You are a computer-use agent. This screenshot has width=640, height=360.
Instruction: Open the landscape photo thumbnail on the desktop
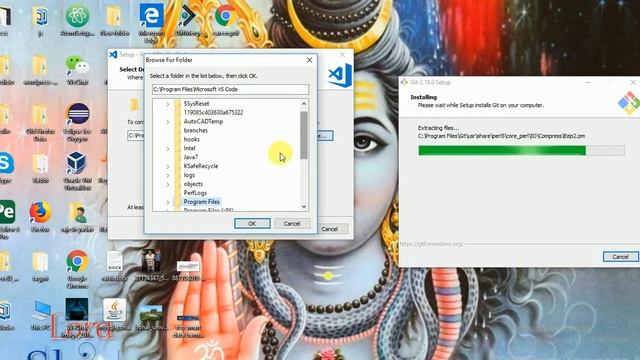(x=151, y=313)
